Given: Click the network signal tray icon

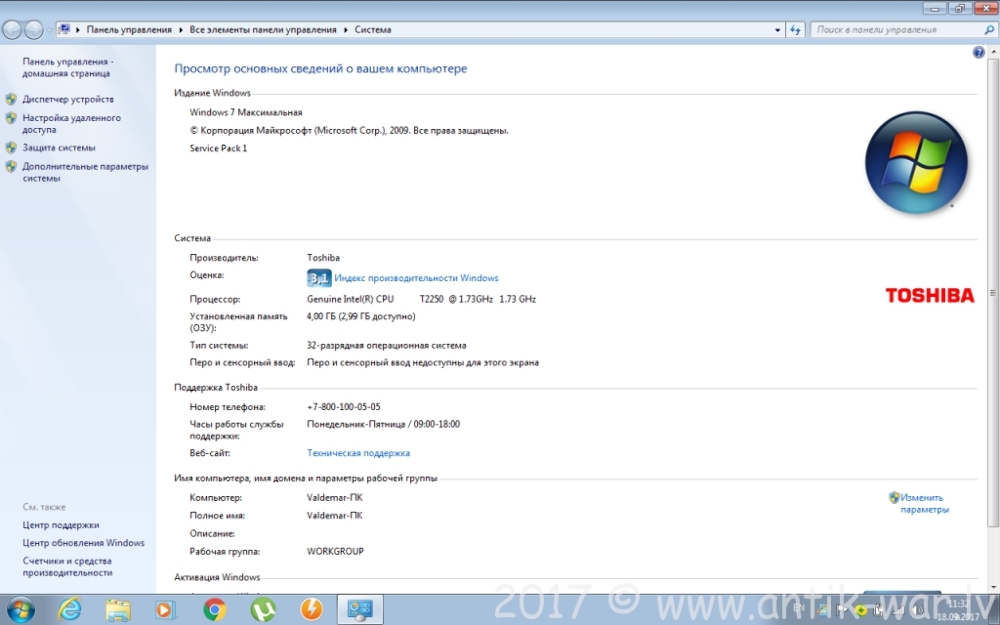Looking at the screenshot, I should 897,610.
